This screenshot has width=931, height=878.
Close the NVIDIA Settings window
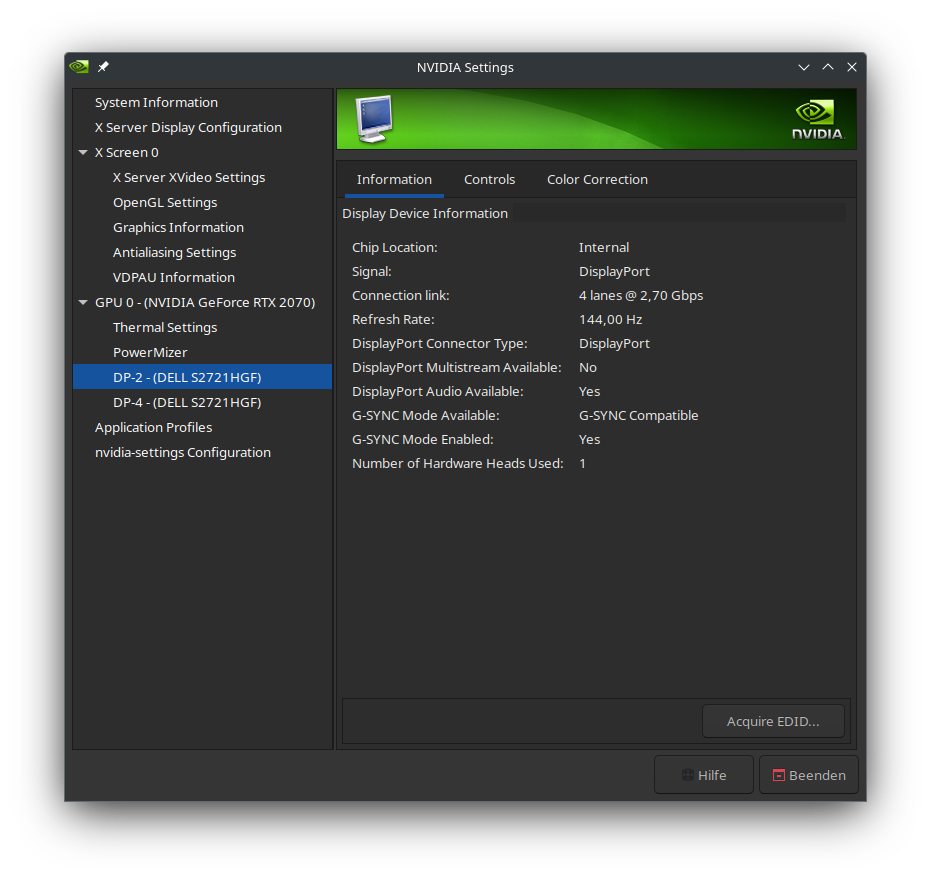[851, 67]
